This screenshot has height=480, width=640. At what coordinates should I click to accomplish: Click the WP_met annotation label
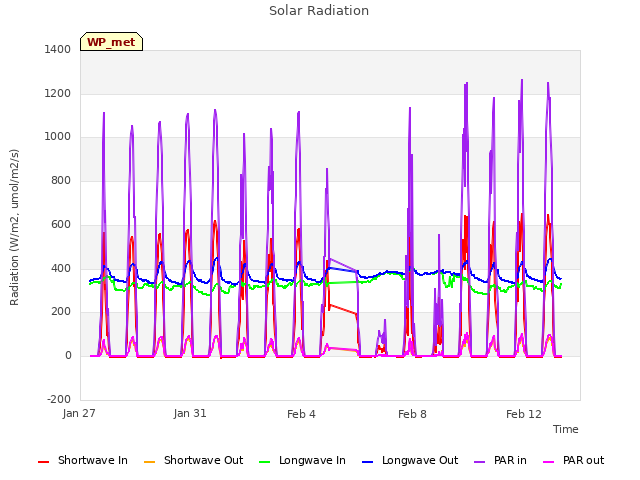click(111, 42)
